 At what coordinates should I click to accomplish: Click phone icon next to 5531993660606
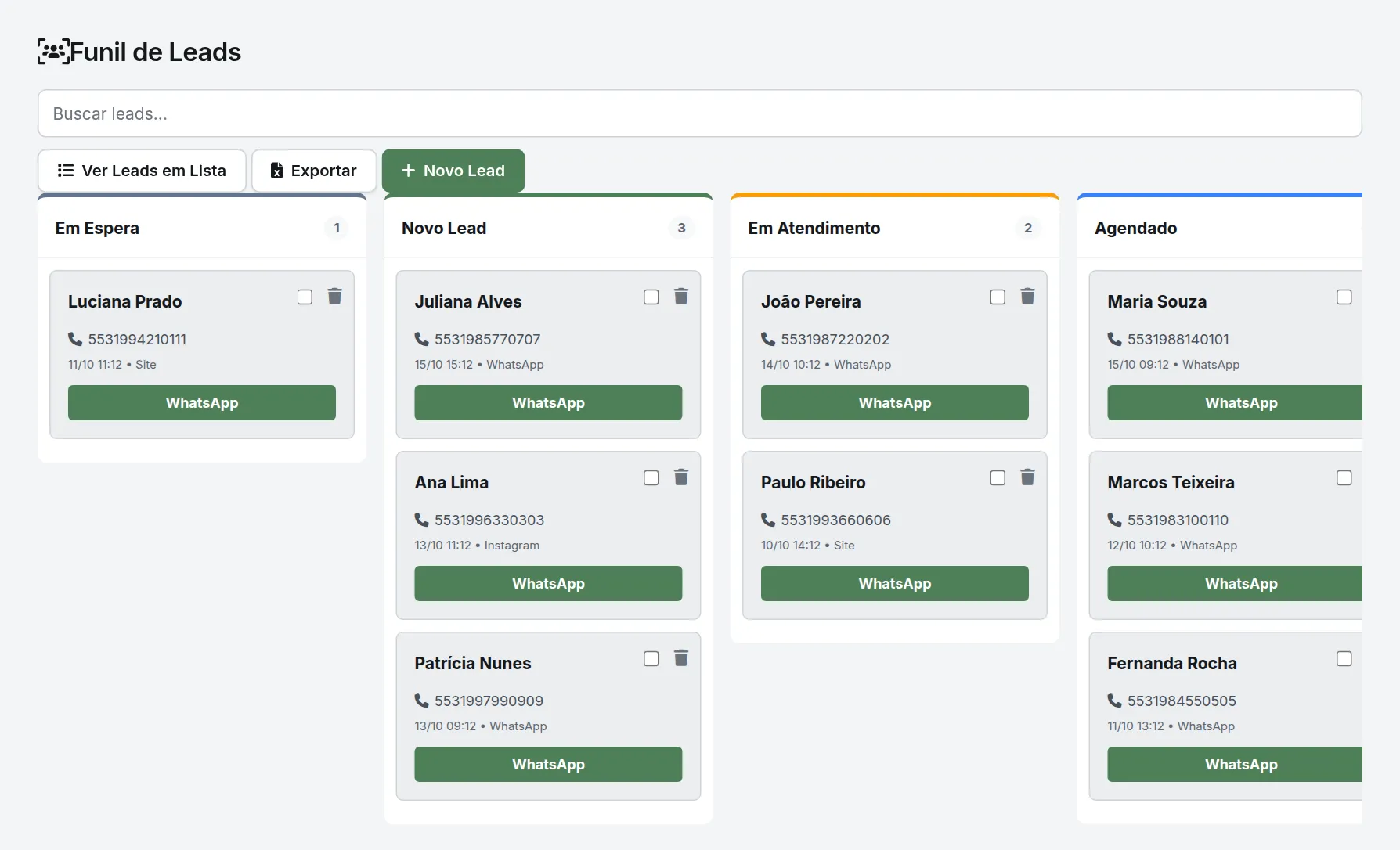(x=768, y=520)
